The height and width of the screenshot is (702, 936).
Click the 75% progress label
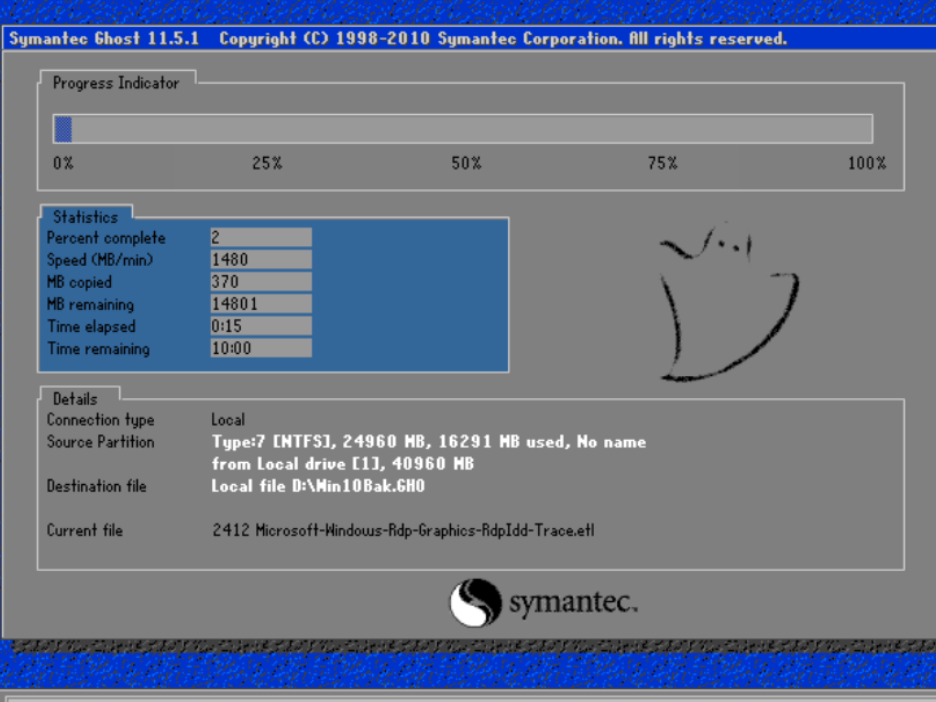click(663, 164)
